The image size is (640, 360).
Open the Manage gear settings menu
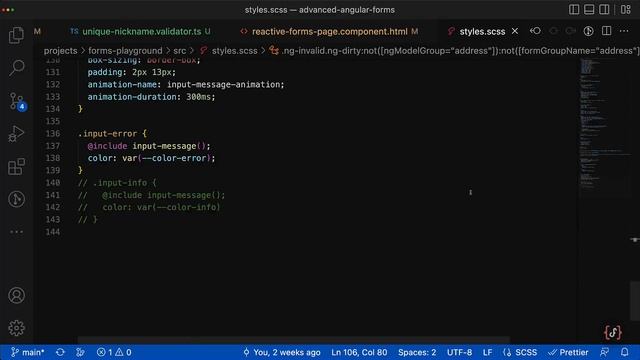[16, 328]
